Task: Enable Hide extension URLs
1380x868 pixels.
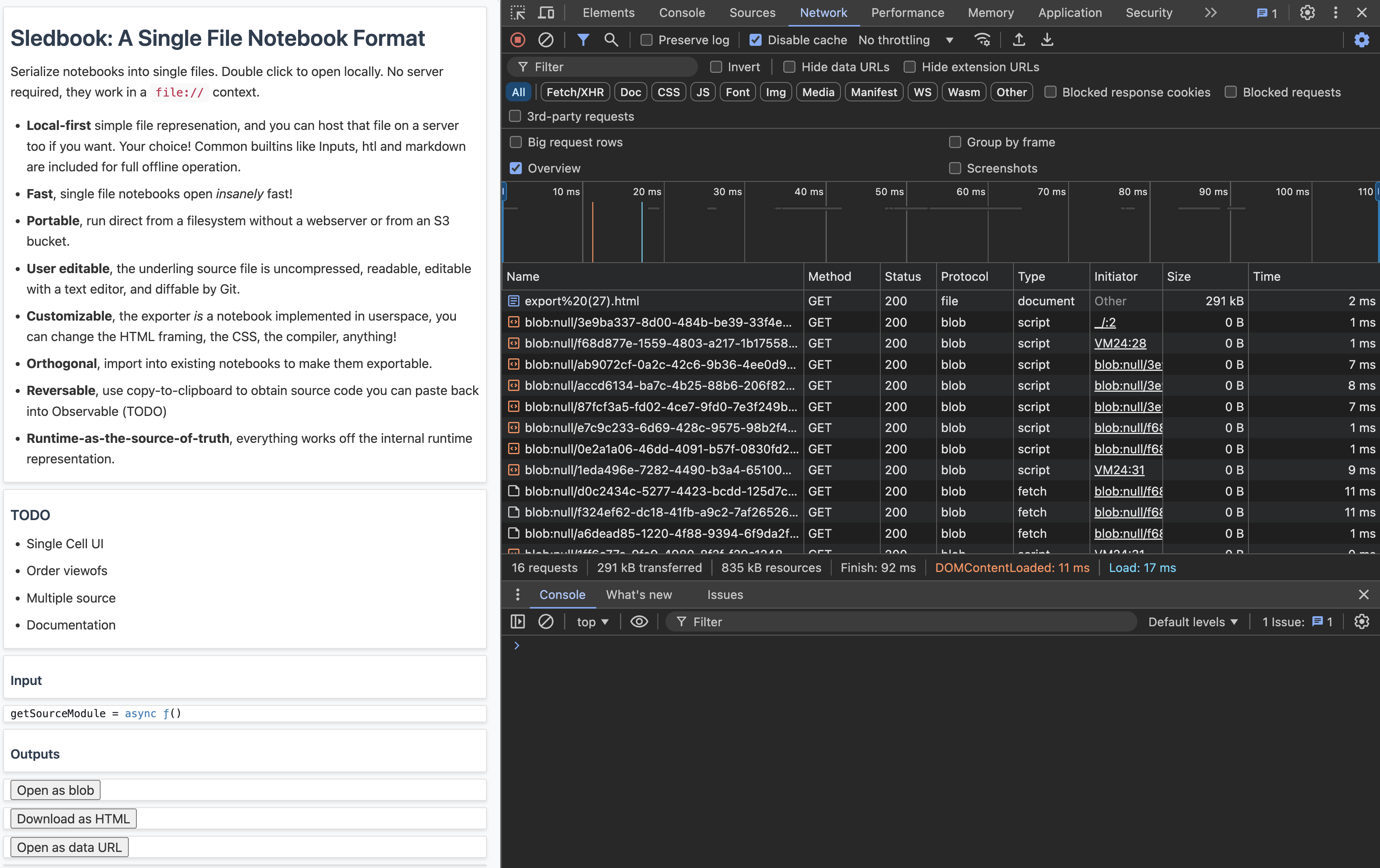Action: click(x=910, y=67)
